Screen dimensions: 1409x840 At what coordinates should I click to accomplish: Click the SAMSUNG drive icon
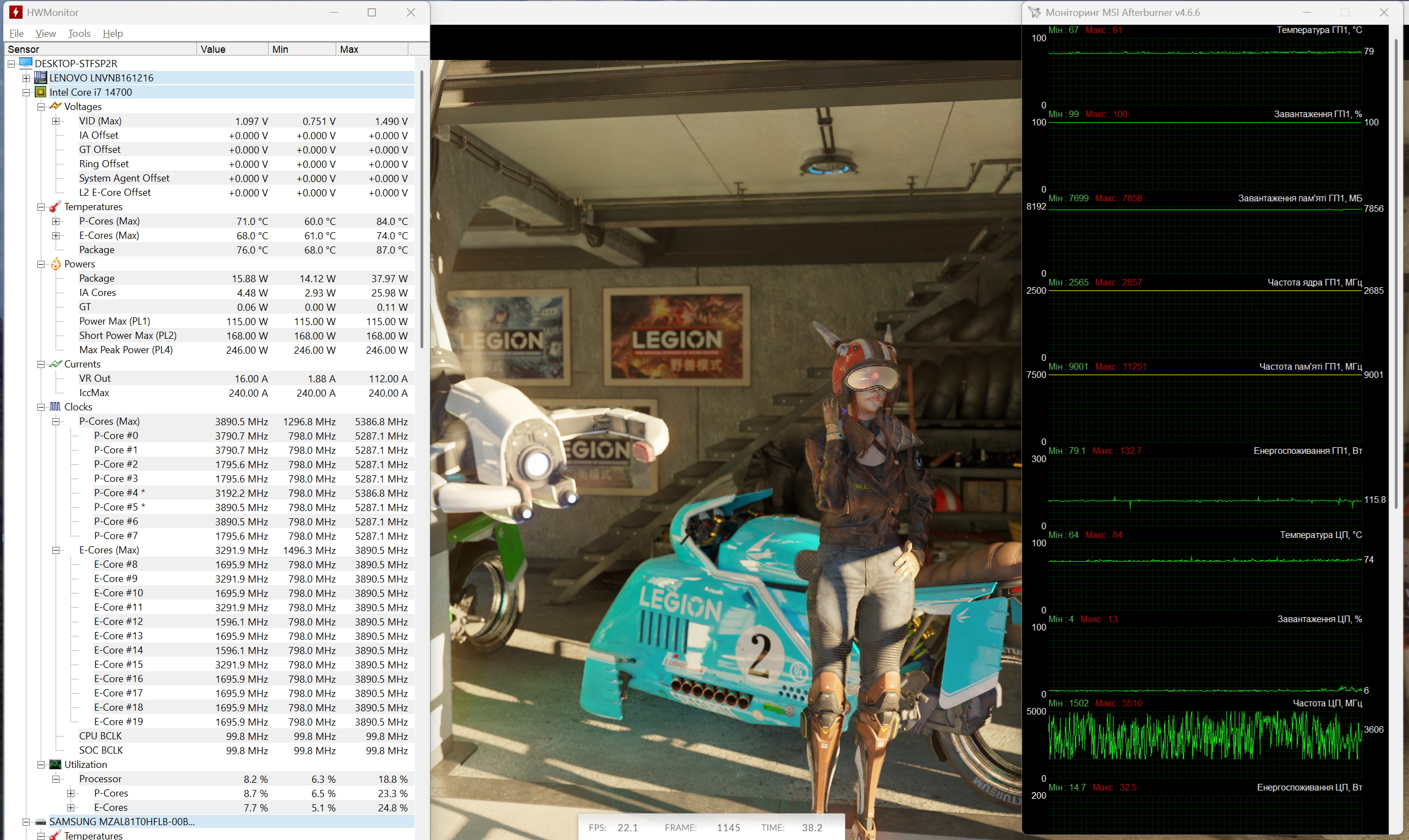point(41,821)
